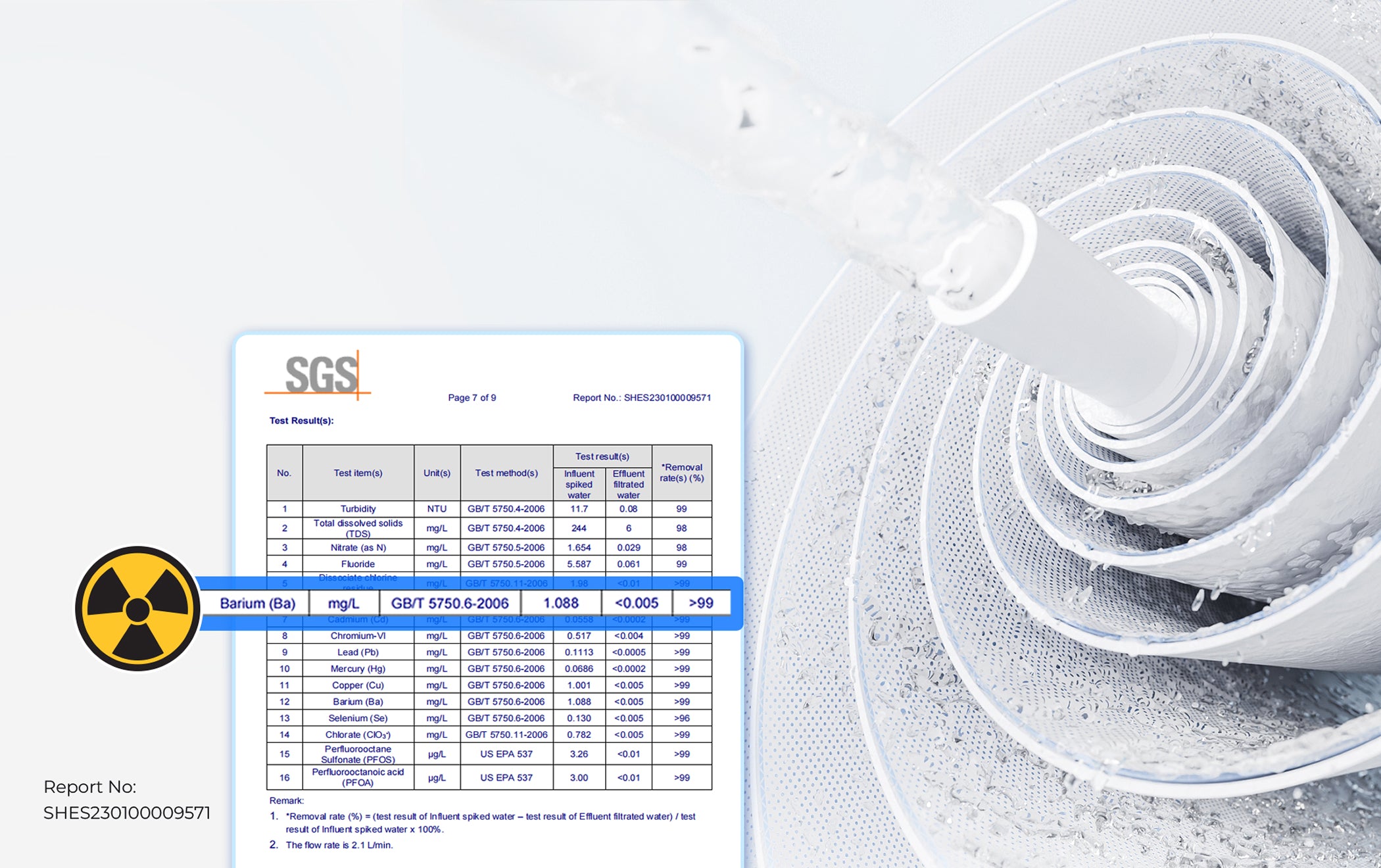Screen dimensions: 1381x868
Task: Click the 'Selenium (Se)' test item cell
Action: click(358, 718)
